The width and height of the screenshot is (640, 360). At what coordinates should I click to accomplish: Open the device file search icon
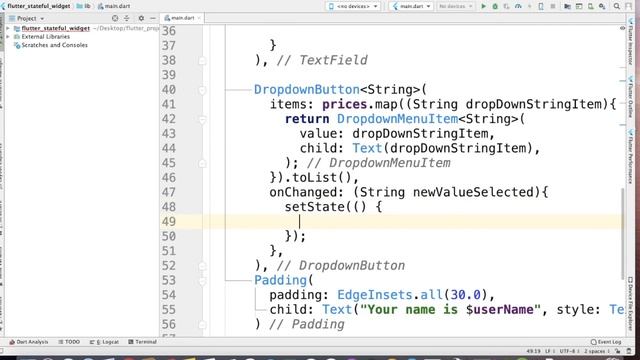click(591, 6)
